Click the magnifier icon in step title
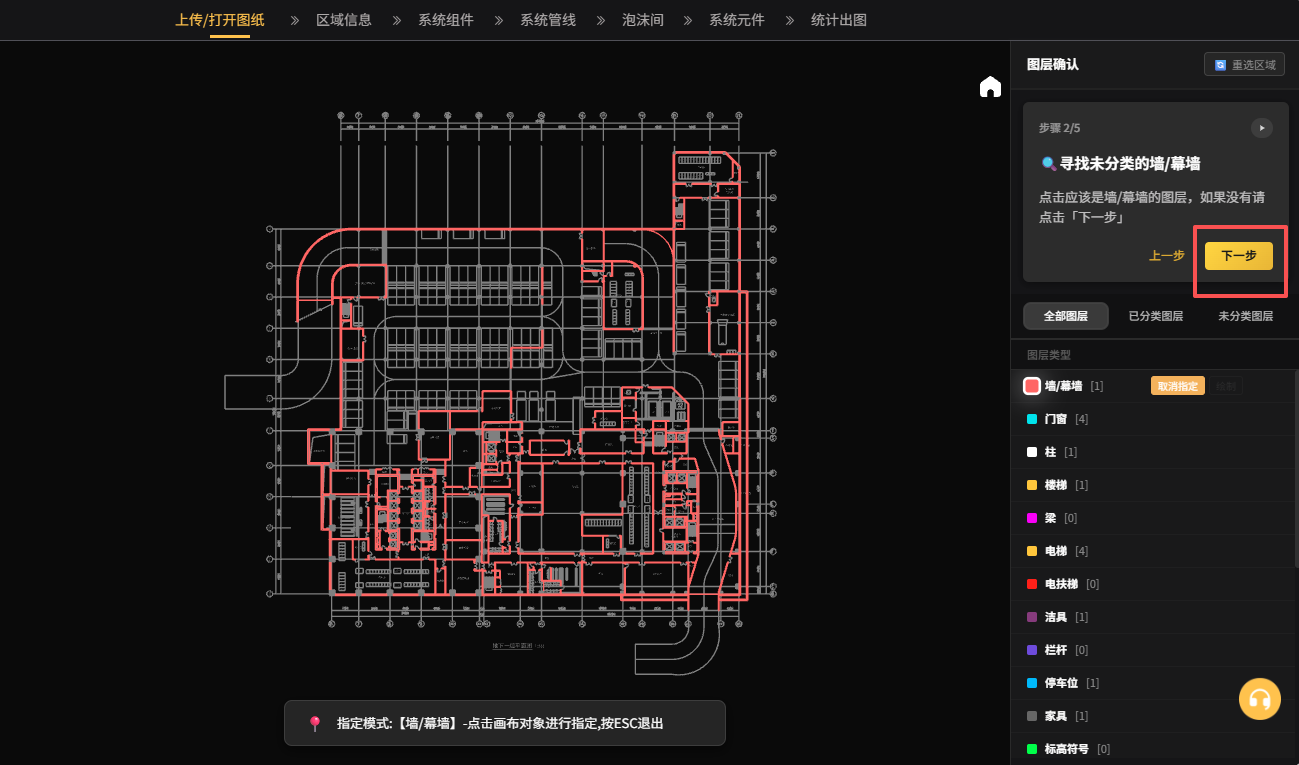 click(x=1048, y=163)
